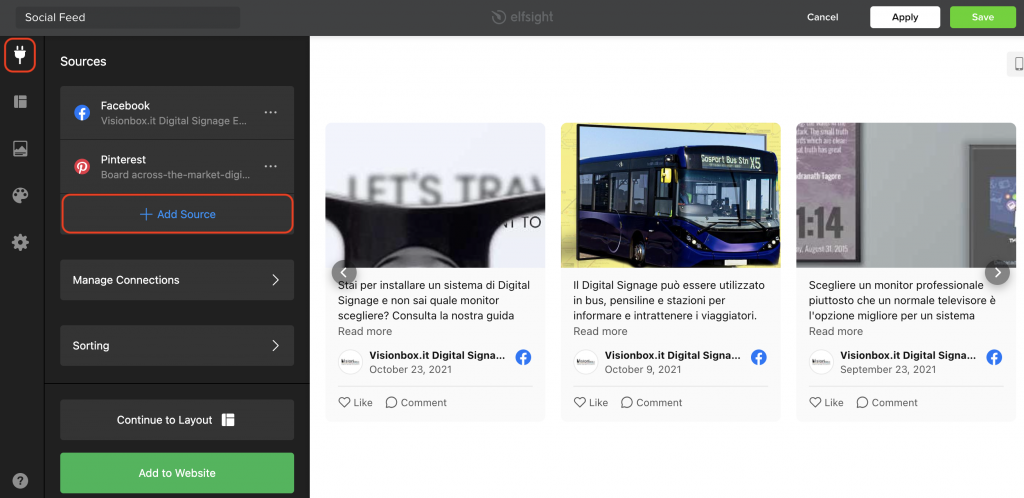Image resolution: width=1024 pixels, height=498 pixels.
Task: Open the Settings gear sidebar icon
Action: tap(20, 243)
